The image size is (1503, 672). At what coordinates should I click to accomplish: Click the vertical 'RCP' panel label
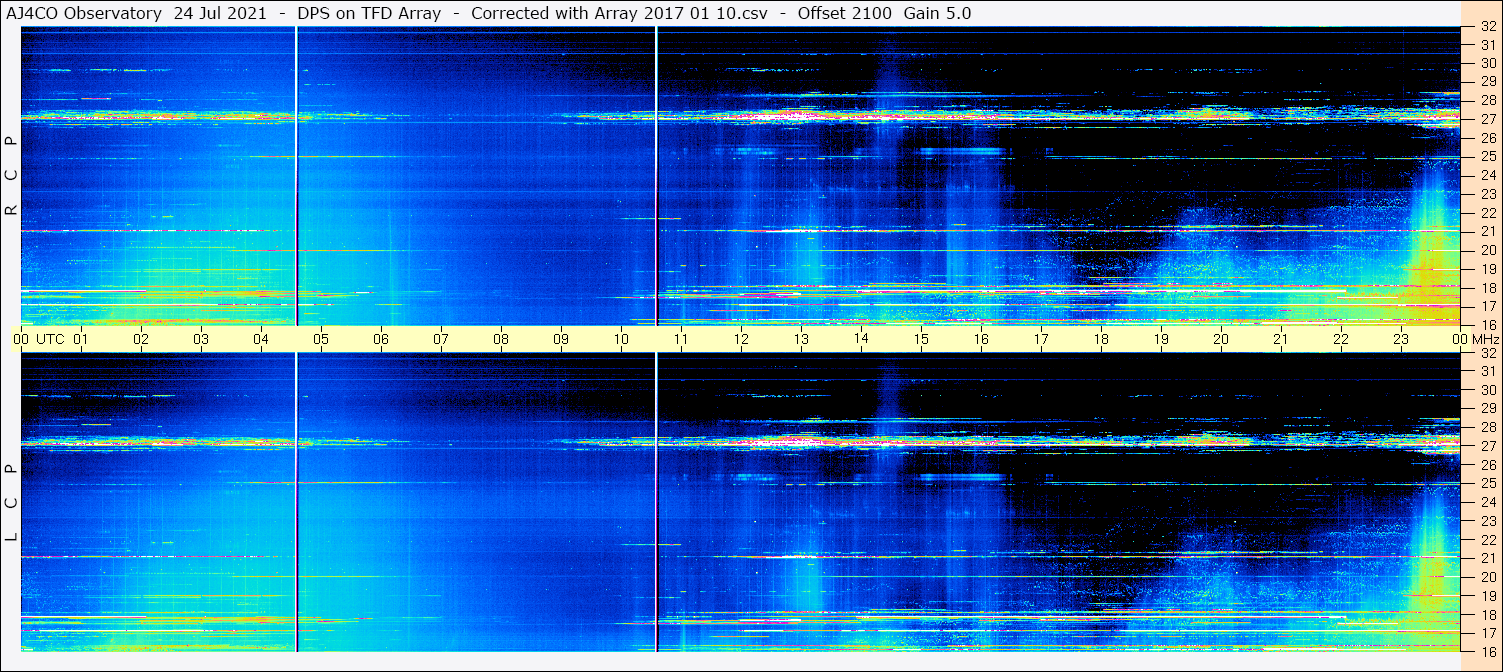click(12, 176)
